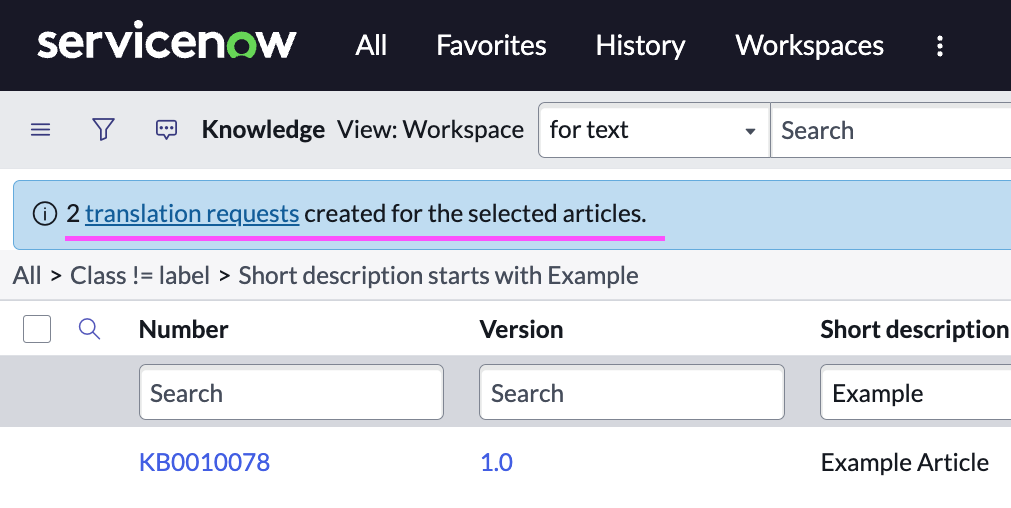Open the Workspaces menu

[809, 46]
